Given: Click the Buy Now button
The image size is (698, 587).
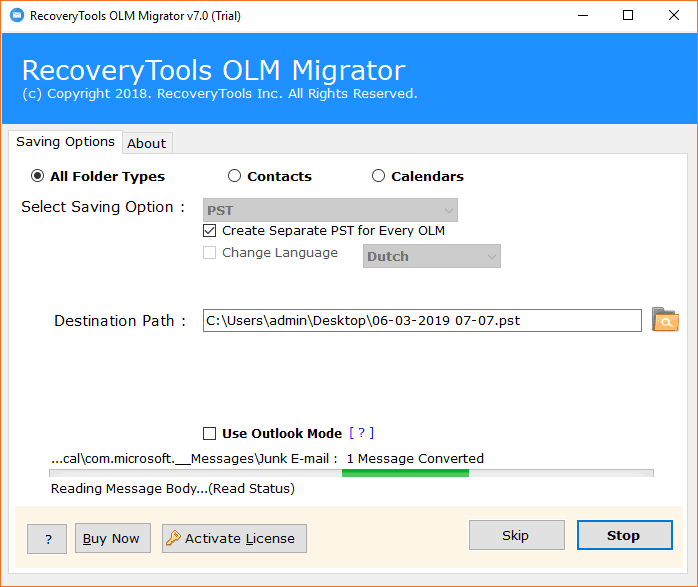Looking at the screenshot, I should click(x=113, y=538).
